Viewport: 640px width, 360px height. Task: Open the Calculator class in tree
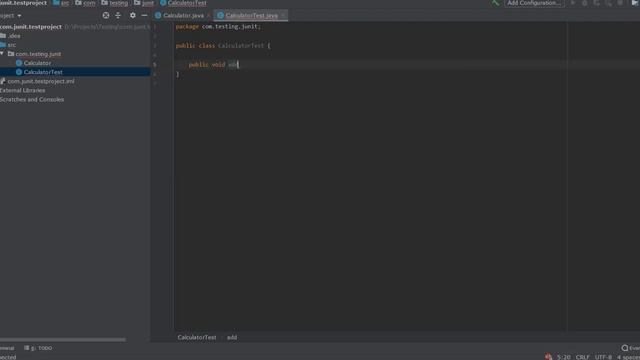coord(37,63)
